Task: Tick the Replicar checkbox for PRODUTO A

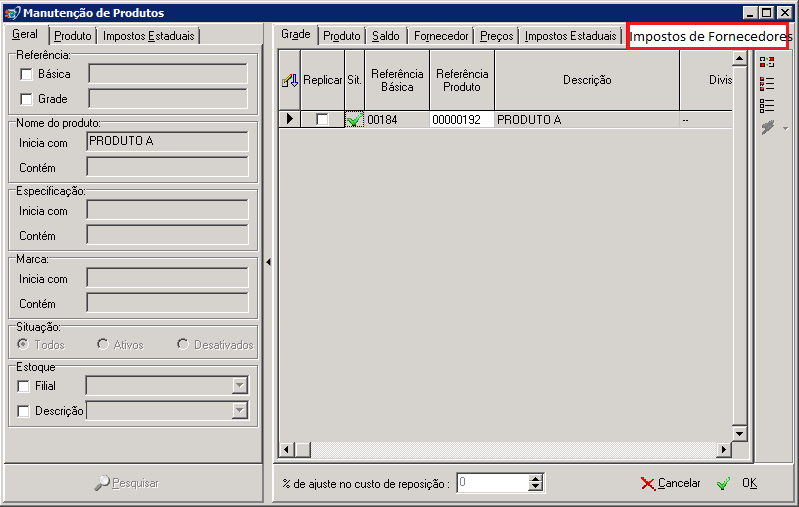Action: click(322, 119)
